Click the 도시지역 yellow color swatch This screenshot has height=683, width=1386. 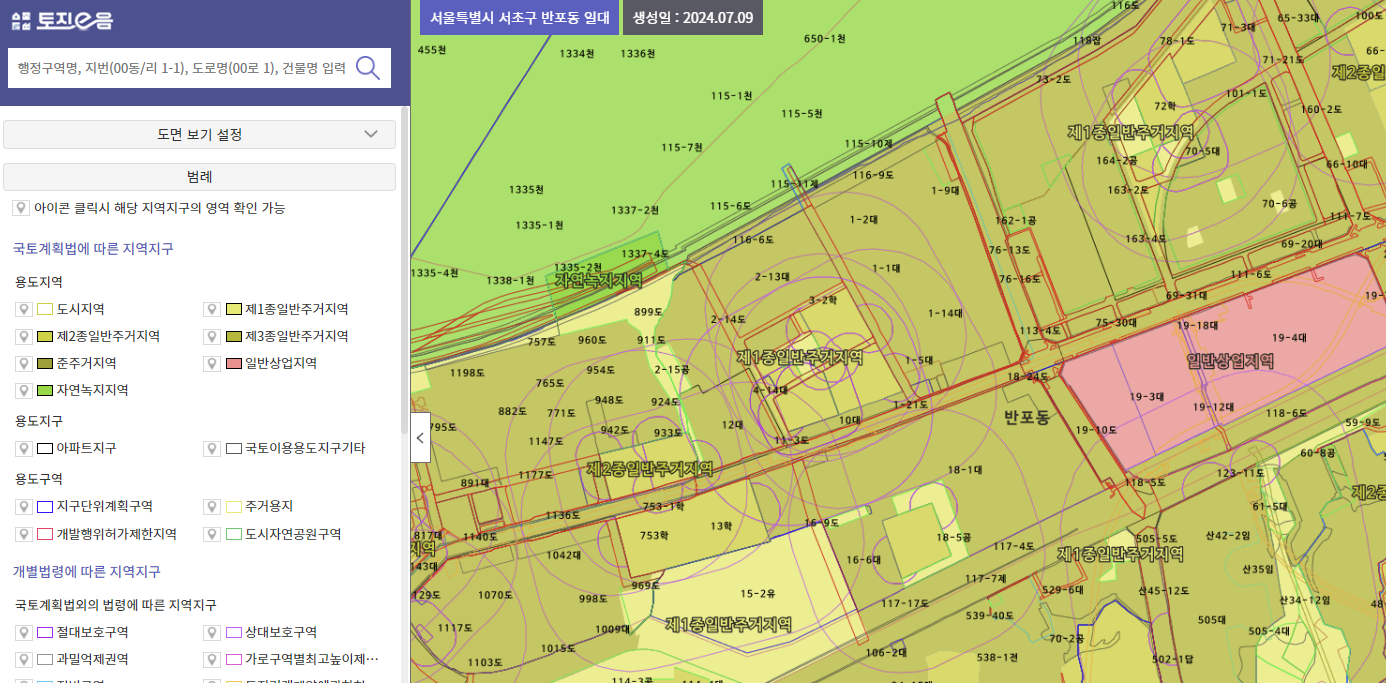click(45, 309)
